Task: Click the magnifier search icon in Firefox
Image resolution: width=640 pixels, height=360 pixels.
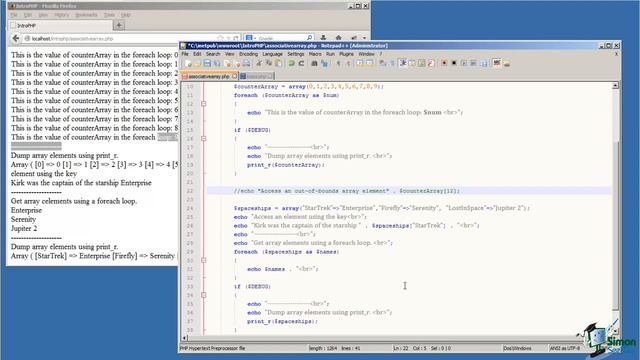Action: click(x=309, y=38)
